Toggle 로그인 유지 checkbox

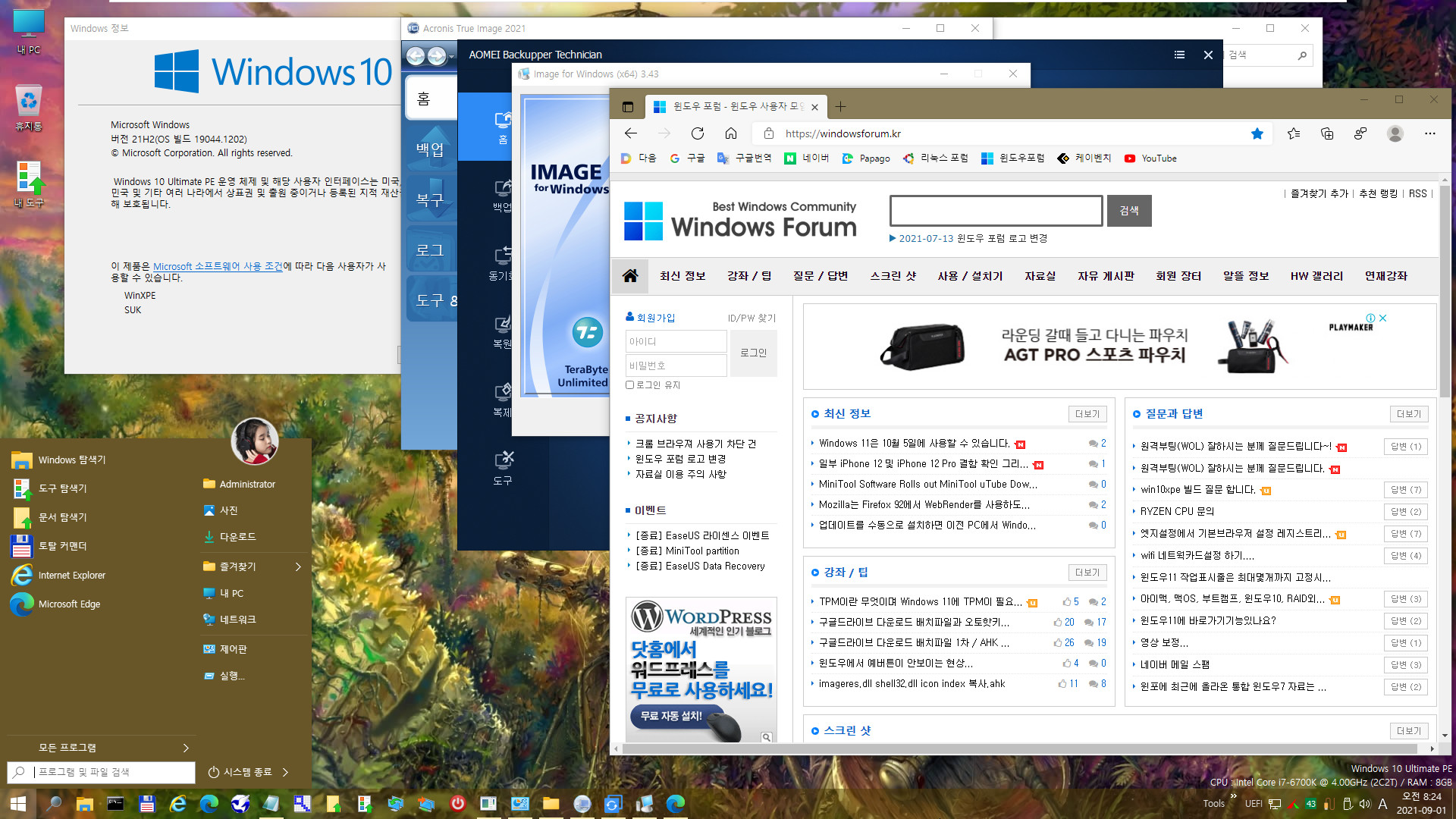pyautogui.click(x=631, y=384)
